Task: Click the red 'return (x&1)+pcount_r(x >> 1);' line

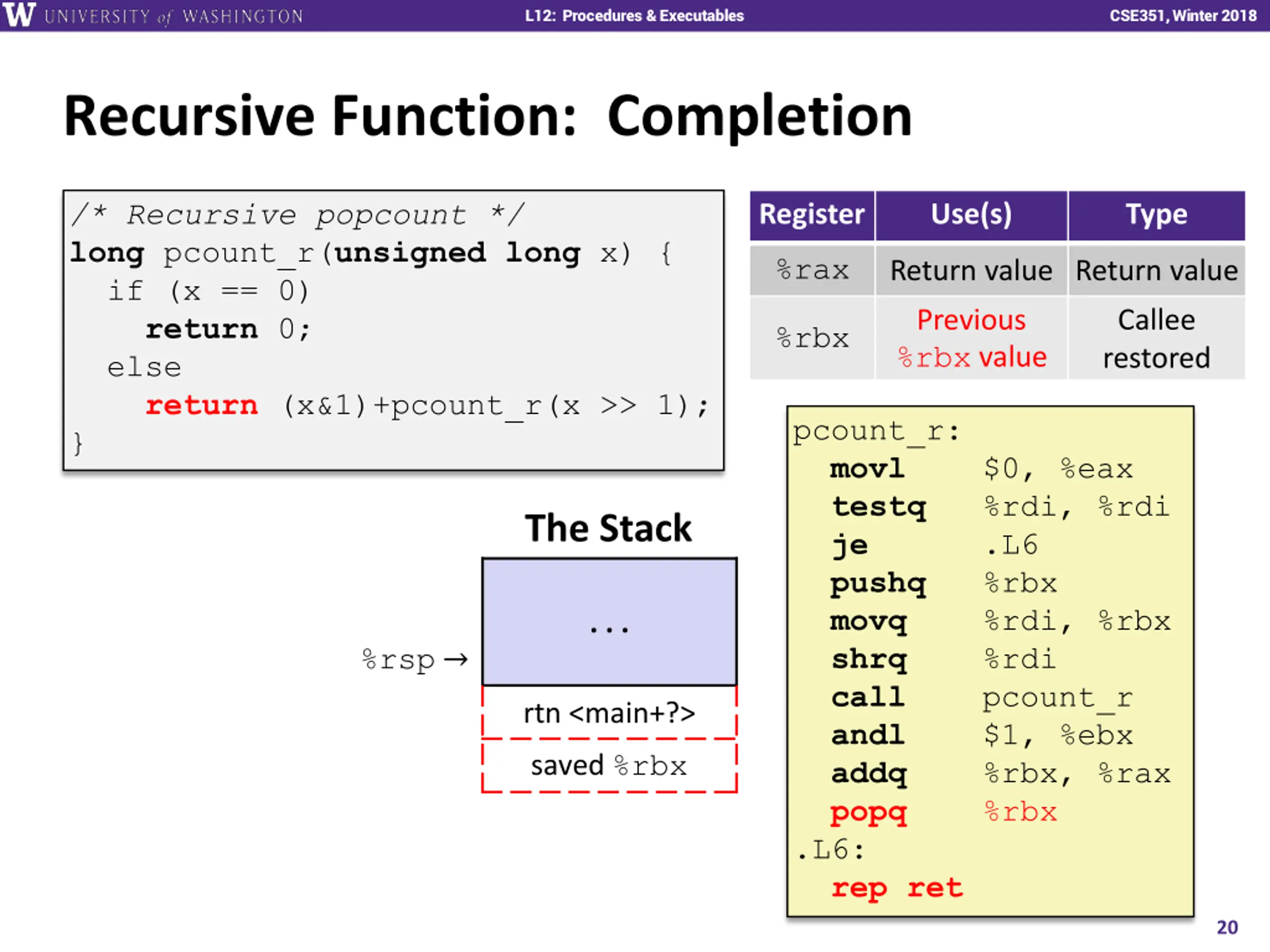Action: tap(427, 406)
